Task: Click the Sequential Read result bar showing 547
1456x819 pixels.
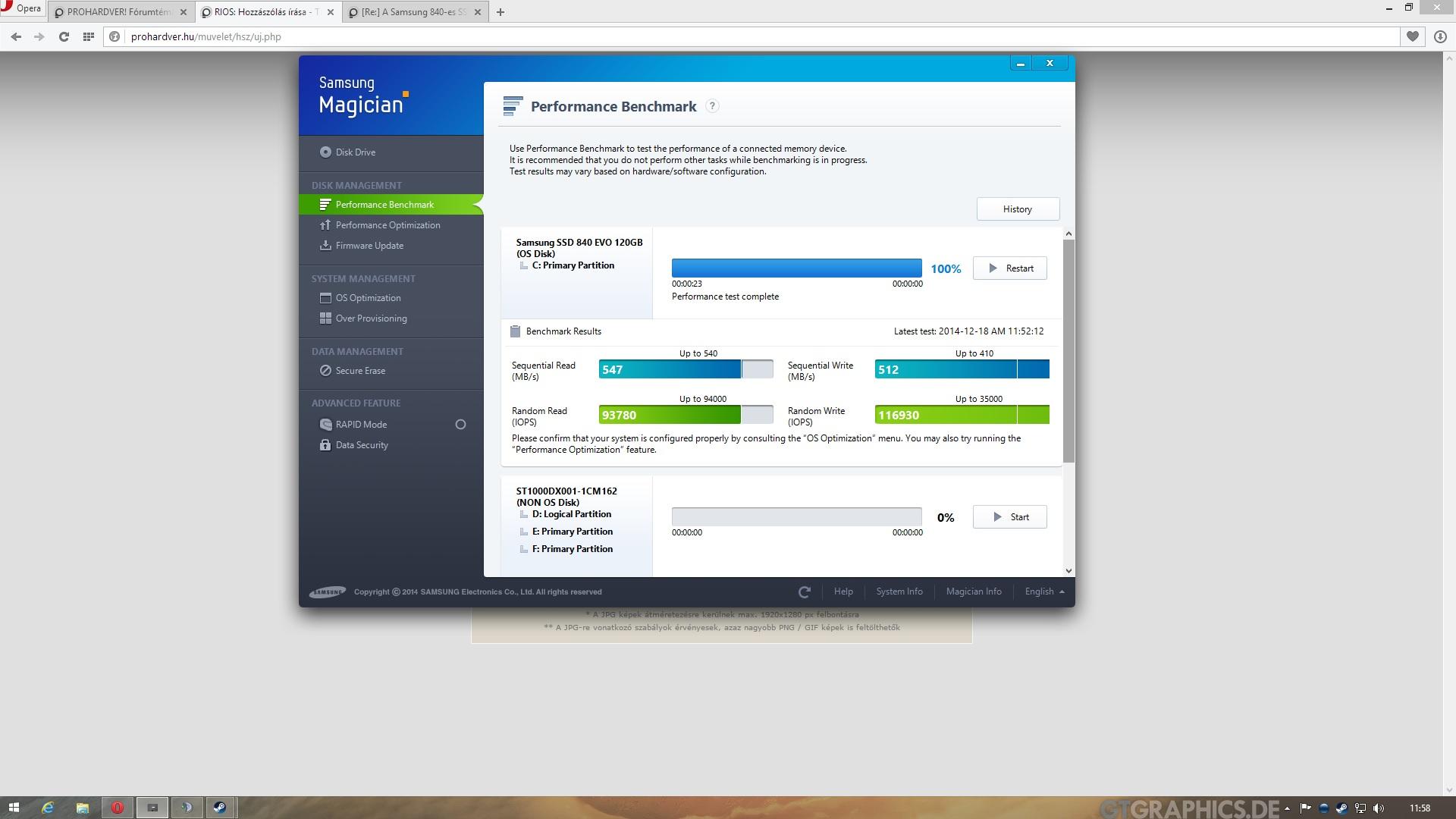Action: (x=686, y=369)
